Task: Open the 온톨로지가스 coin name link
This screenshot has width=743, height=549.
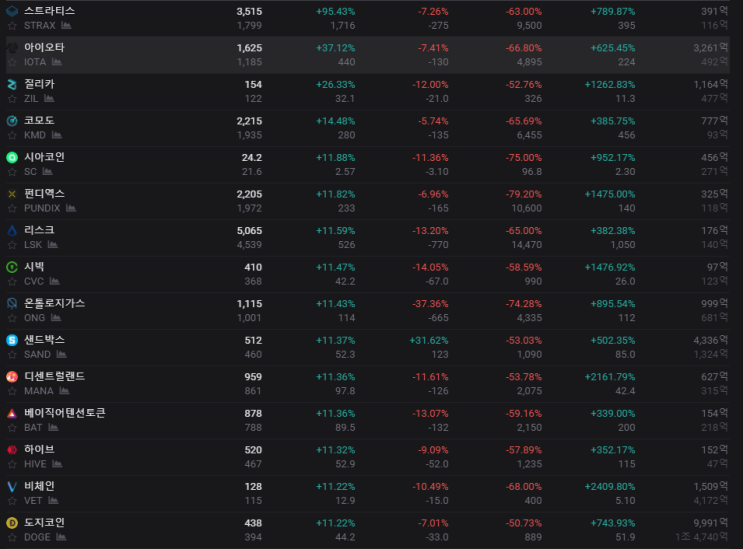Action: point(54,304)
